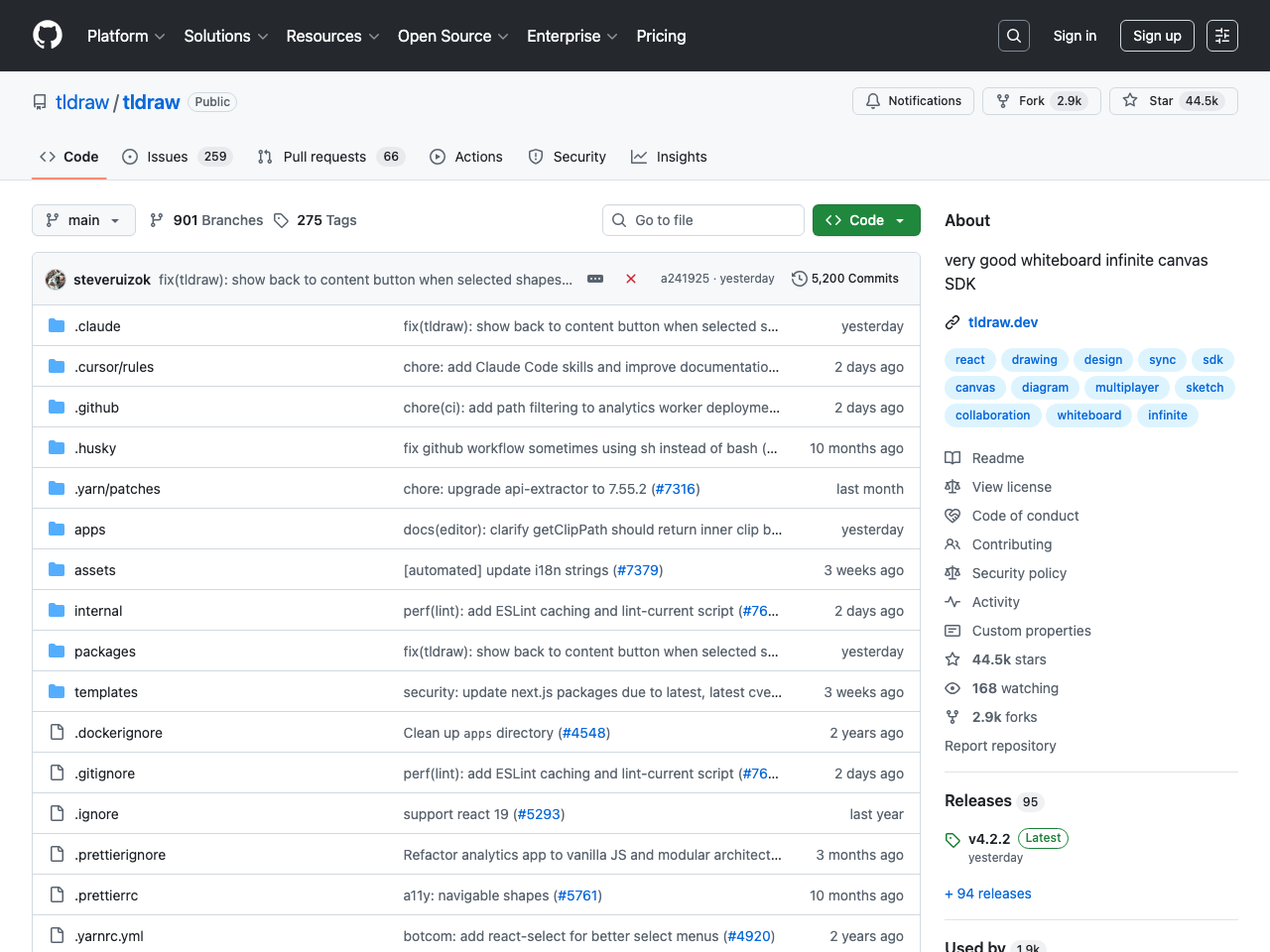The height and width of the screenshot is (952, 1270).
Task: Click the packages folder icon
Action: (x=57, y=652)
